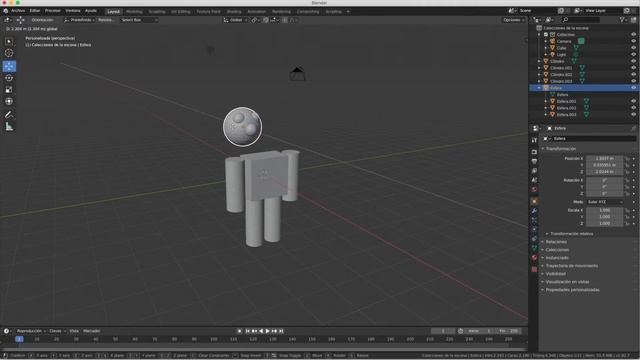Choose the Move tool in left toolbar
640x360 pixels.
[x=9, y=66]
